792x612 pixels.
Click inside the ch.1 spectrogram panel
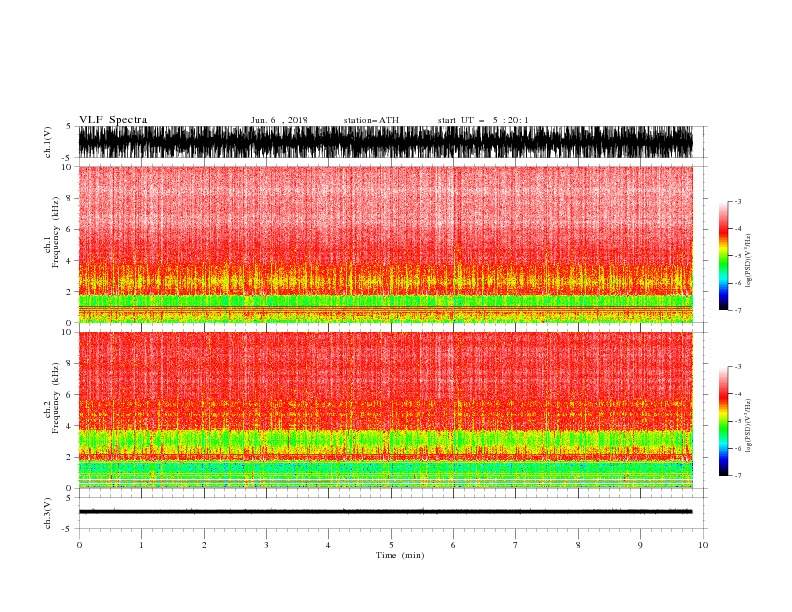click(x=385, y=244)
